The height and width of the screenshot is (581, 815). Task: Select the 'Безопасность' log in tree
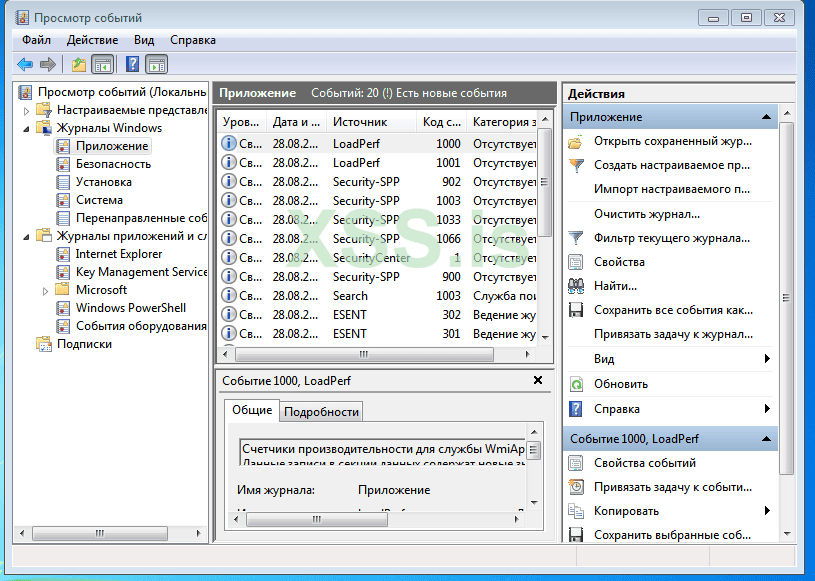(x=113, y=164)
